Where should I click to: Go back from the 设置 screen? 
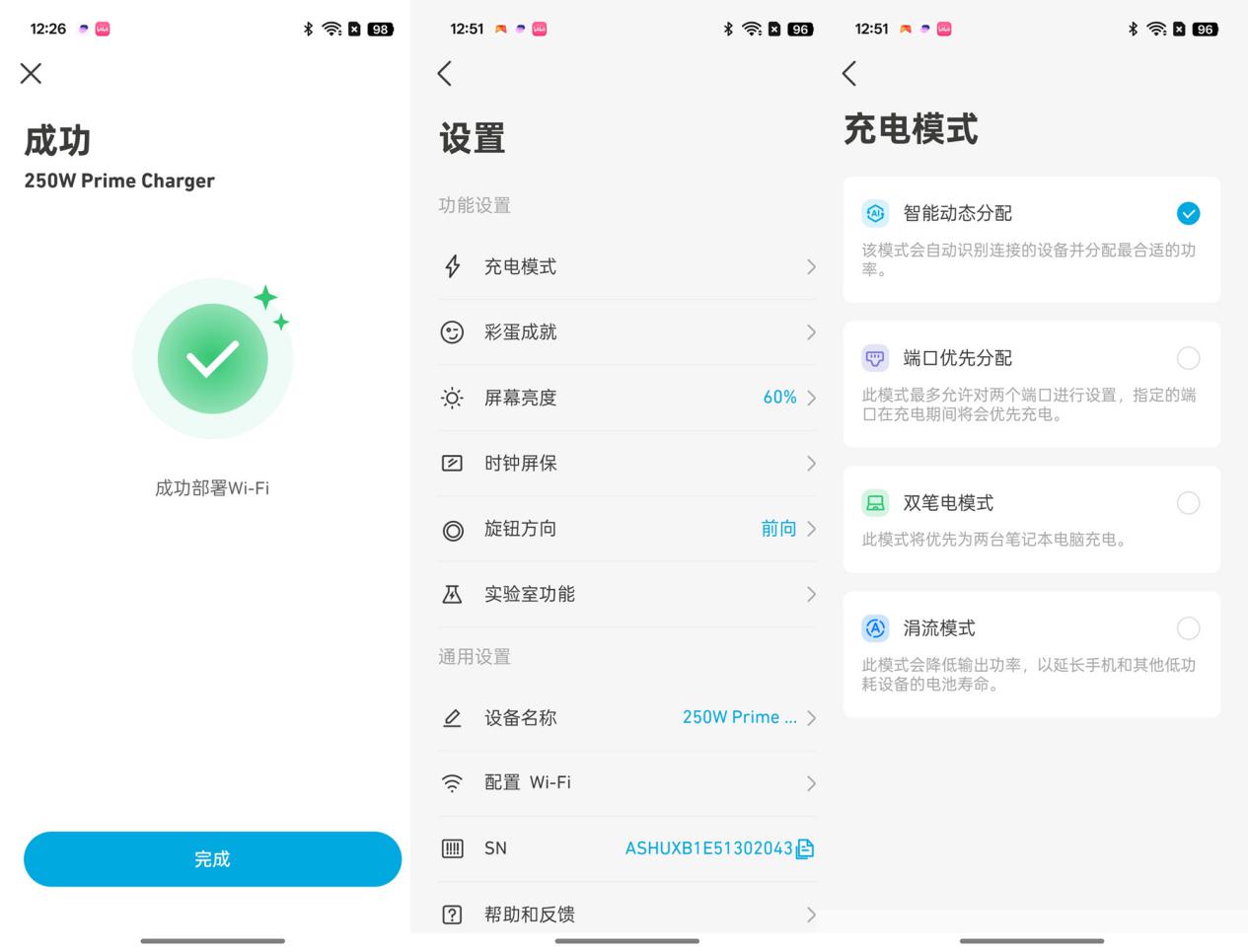[x=445, y=73]
